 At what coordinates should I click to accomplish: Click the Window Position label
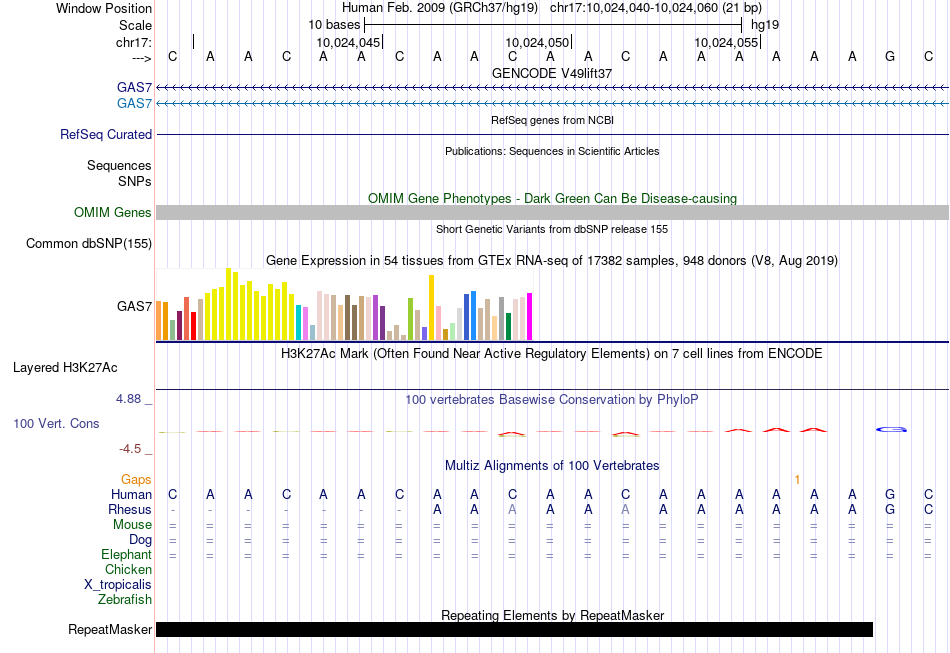click(104, 8)
